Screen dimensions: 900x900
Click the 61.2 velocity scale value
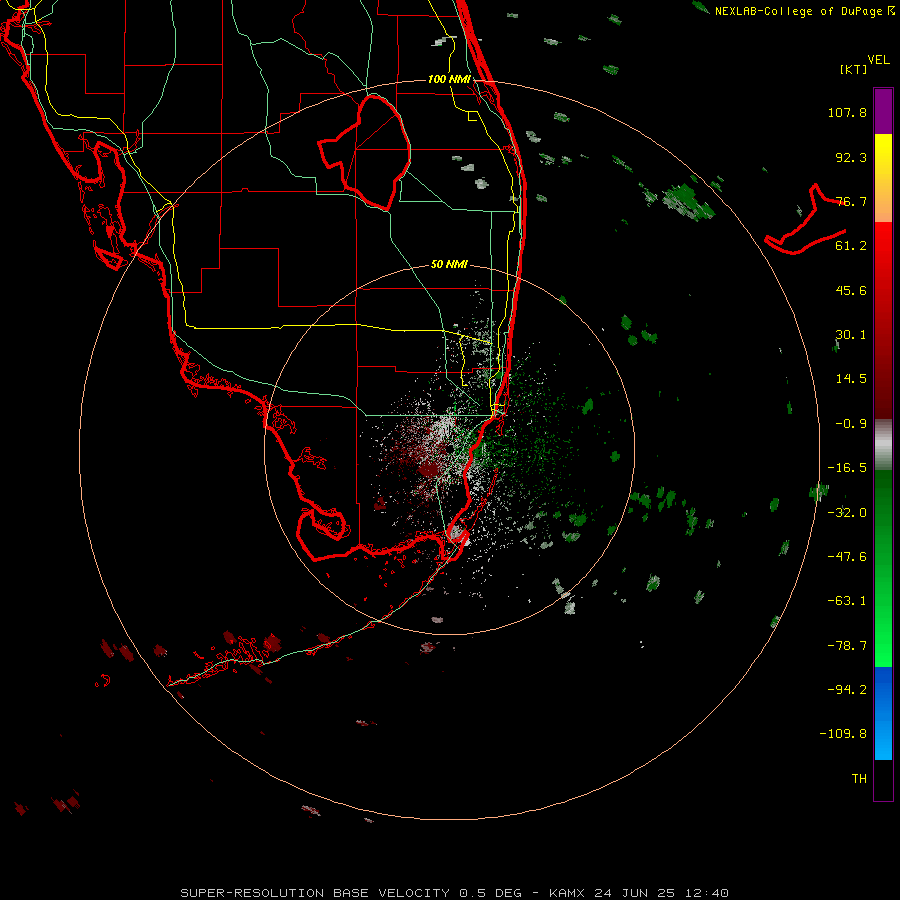(851, 246)
